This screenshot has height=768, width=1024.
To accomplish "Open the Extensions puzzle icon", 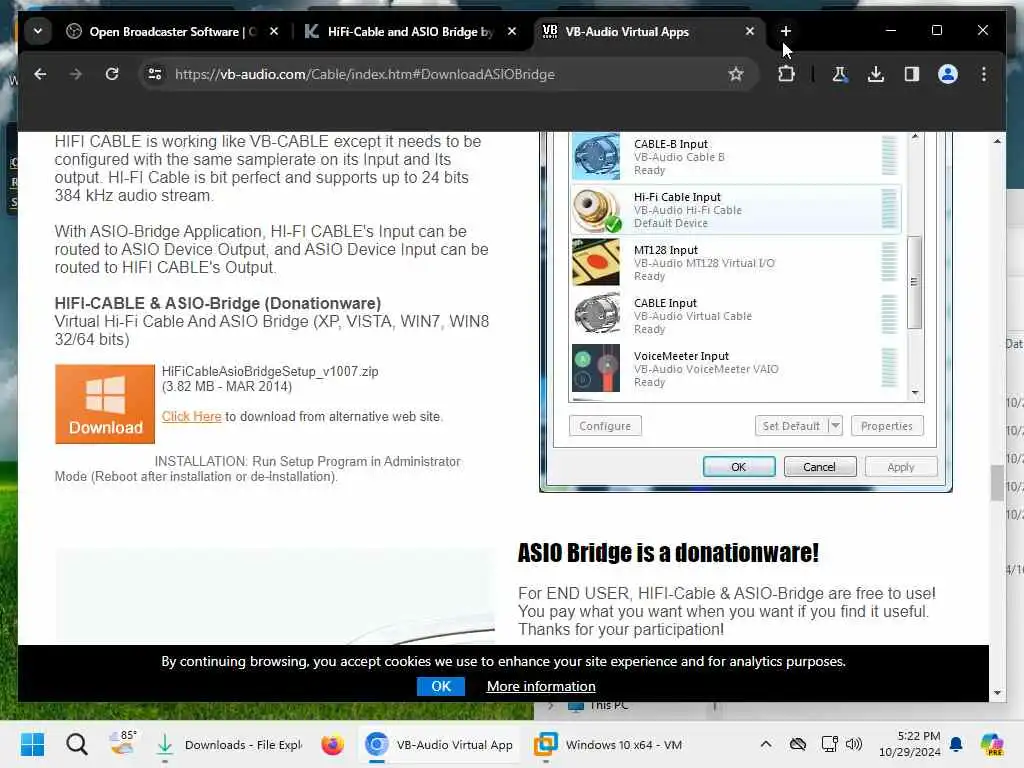I will click(x=786, y=74).
